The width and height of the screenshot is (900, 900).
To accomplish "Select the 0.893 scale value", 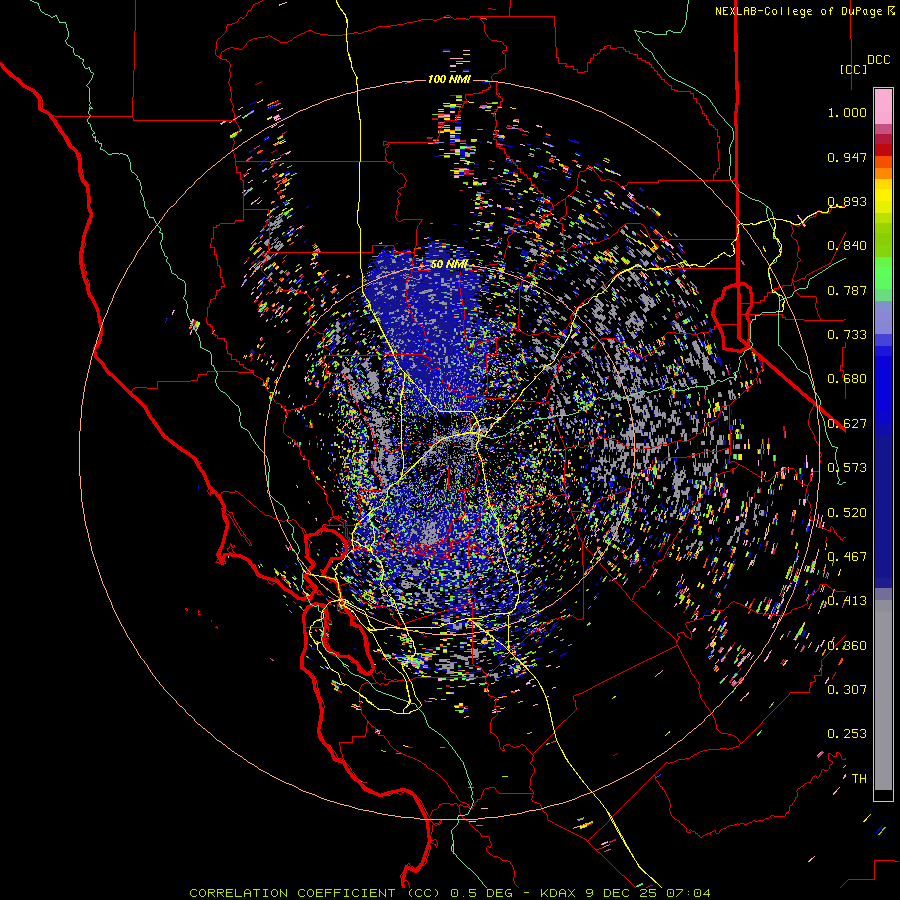I will tap(847, 201).
